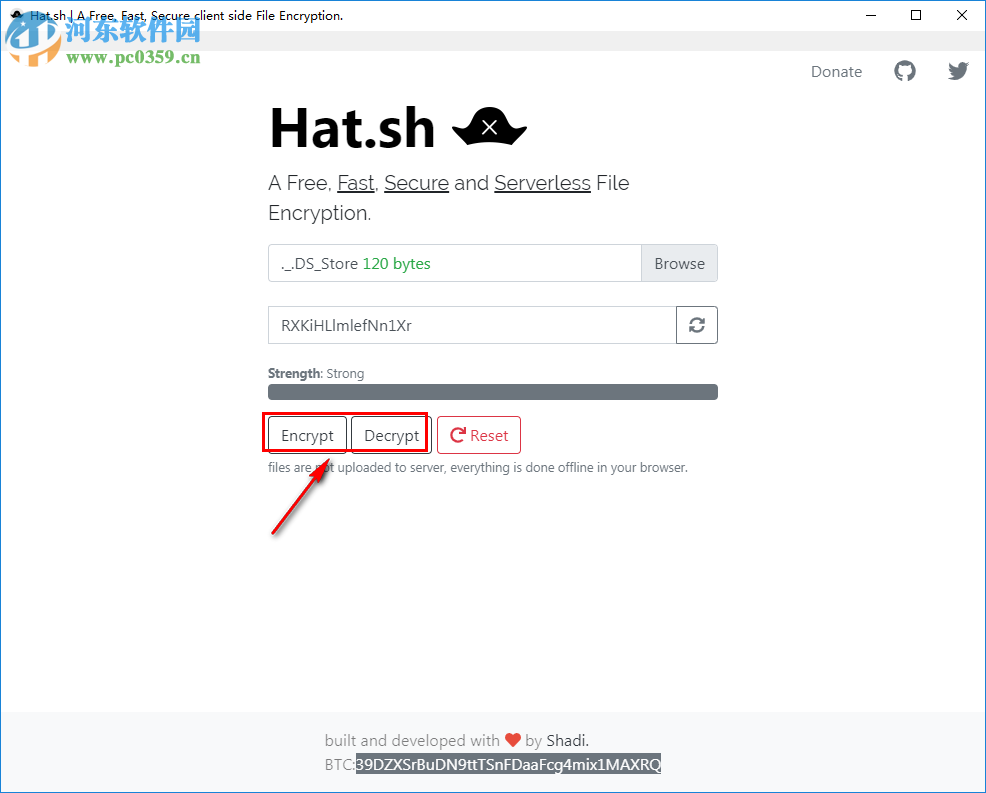Image resolution: width=986 pixels, height=793 pixels.
Task: Follow the Serverless underlined link
Action: click(x=542, y=183)
